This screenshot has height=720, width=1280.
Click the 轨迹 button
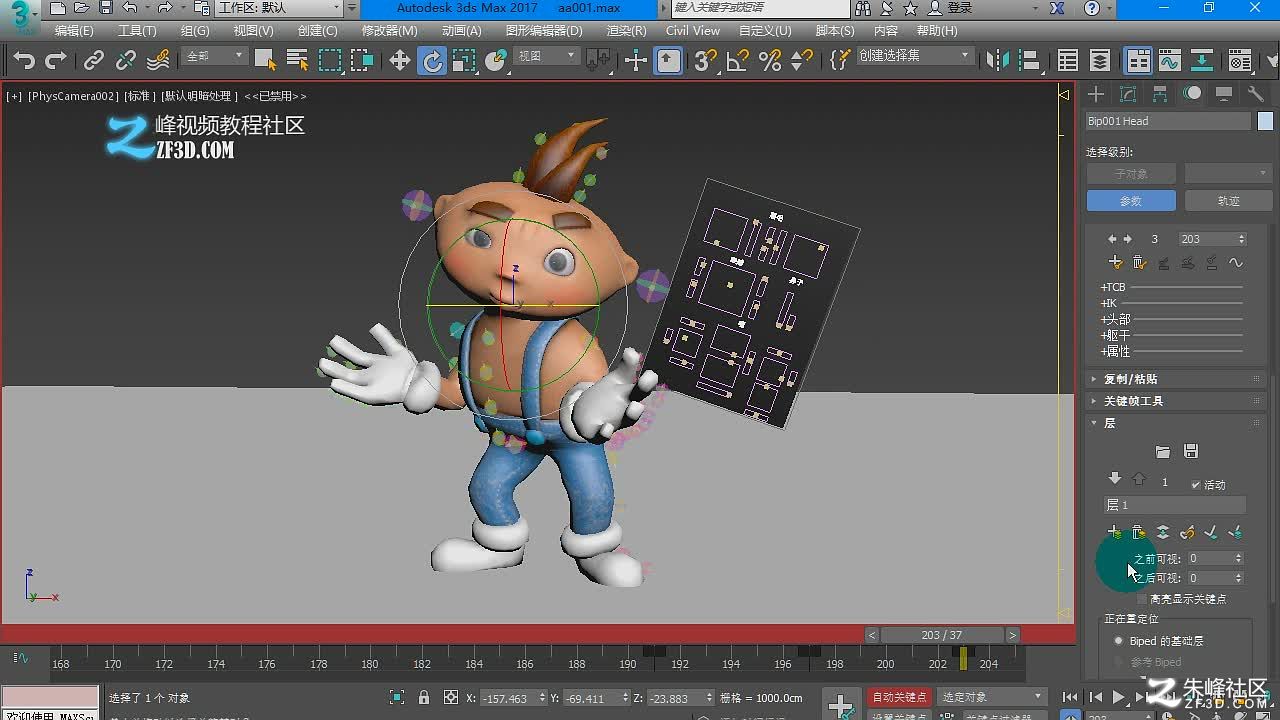point(1228,201)
